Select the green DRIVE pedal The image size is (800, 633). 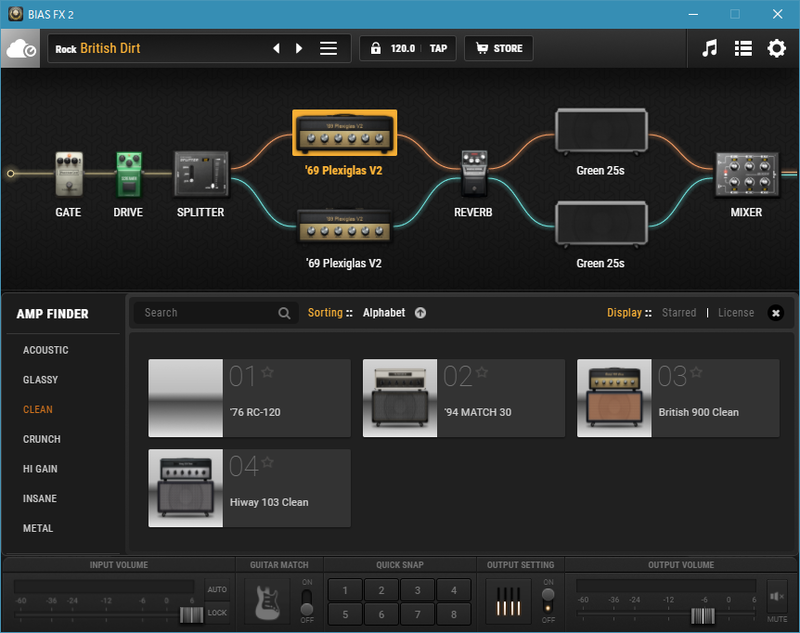coord(129,174)
